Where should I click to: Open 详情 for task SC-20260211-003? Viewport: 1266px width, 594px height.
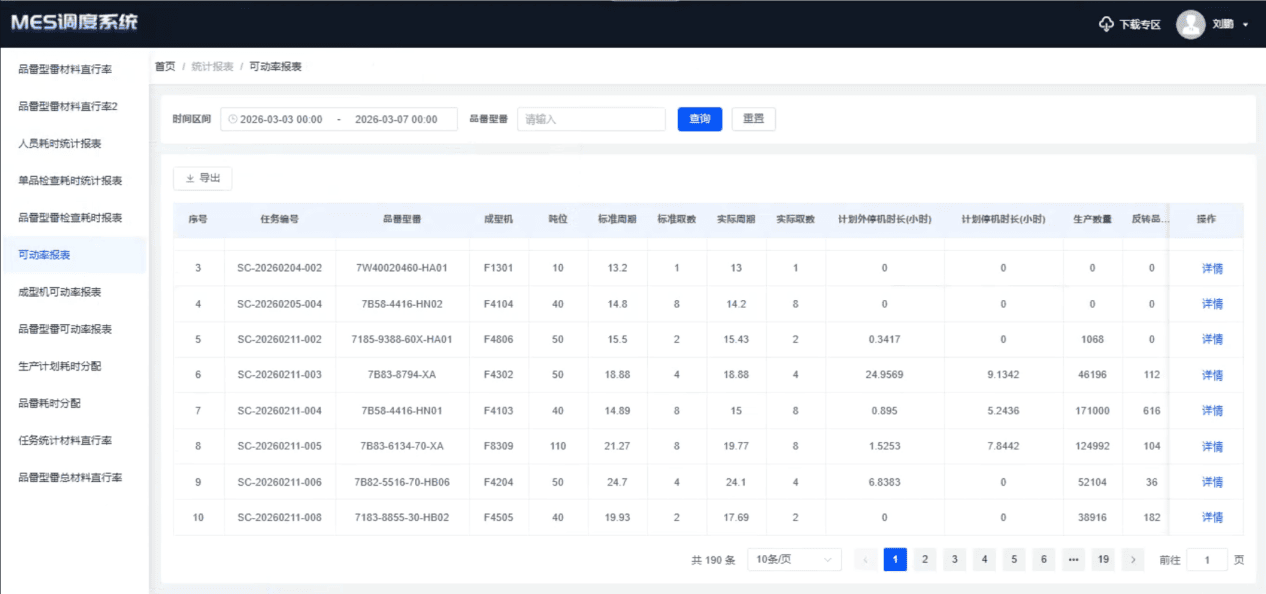[1210, 375]
